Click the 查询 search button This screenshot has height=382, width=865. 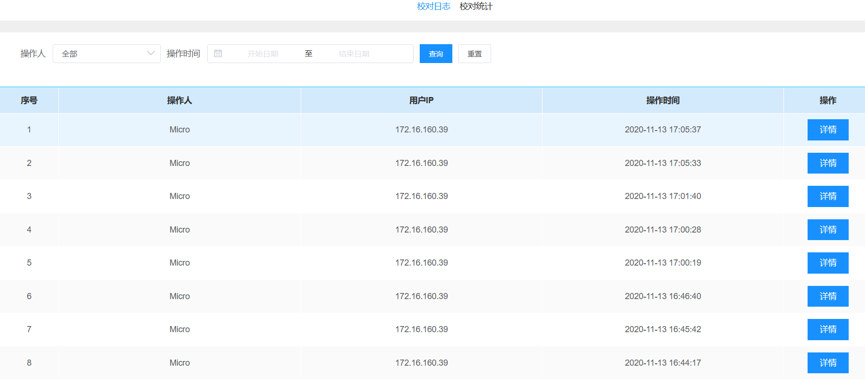(x=436, y=54)
